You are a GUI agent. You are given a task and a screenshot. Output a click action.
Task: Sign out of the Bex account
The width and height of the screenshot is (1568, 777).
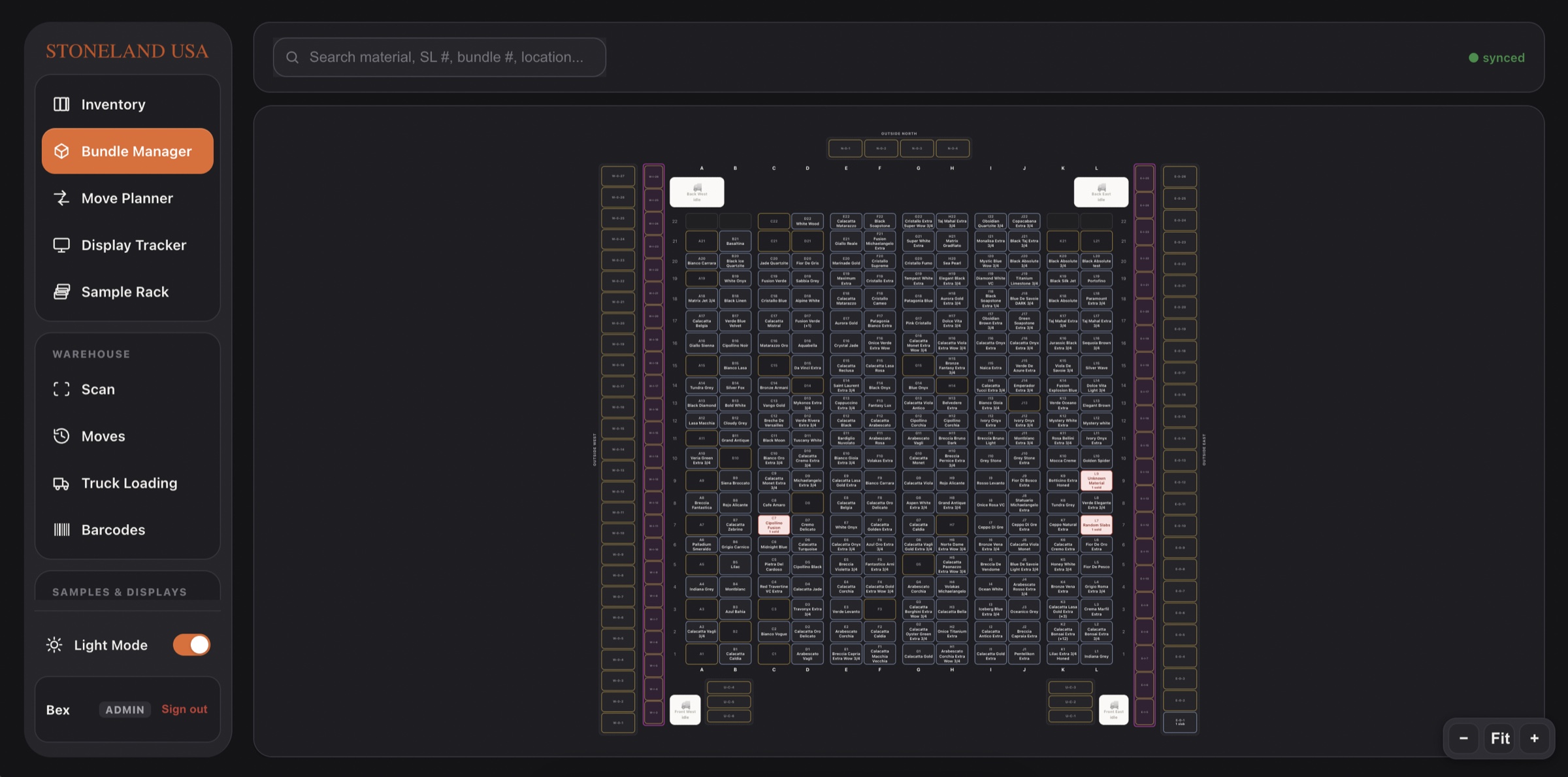pyautogui.click(x=184, y=709)
